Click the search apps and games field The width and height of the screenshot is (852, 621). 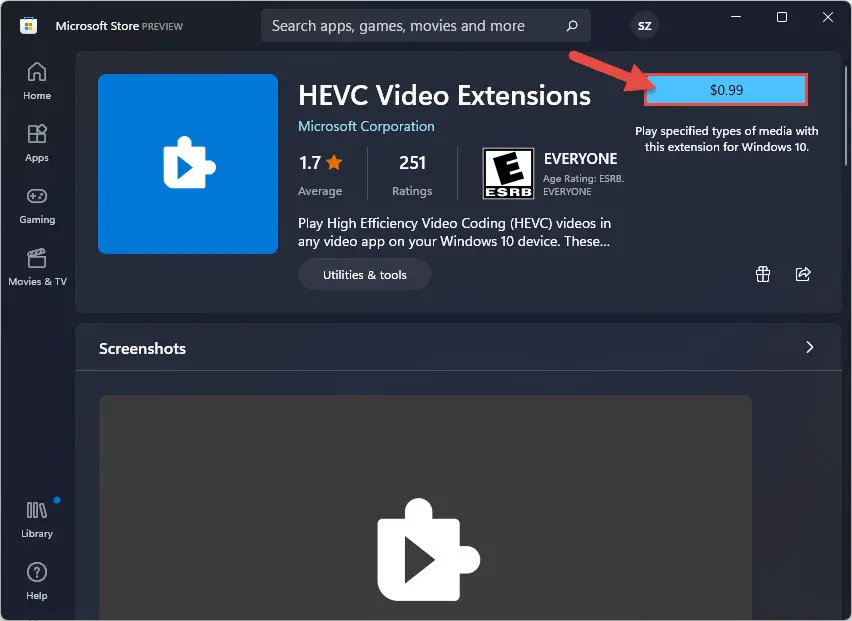click(x=425, y=26)
